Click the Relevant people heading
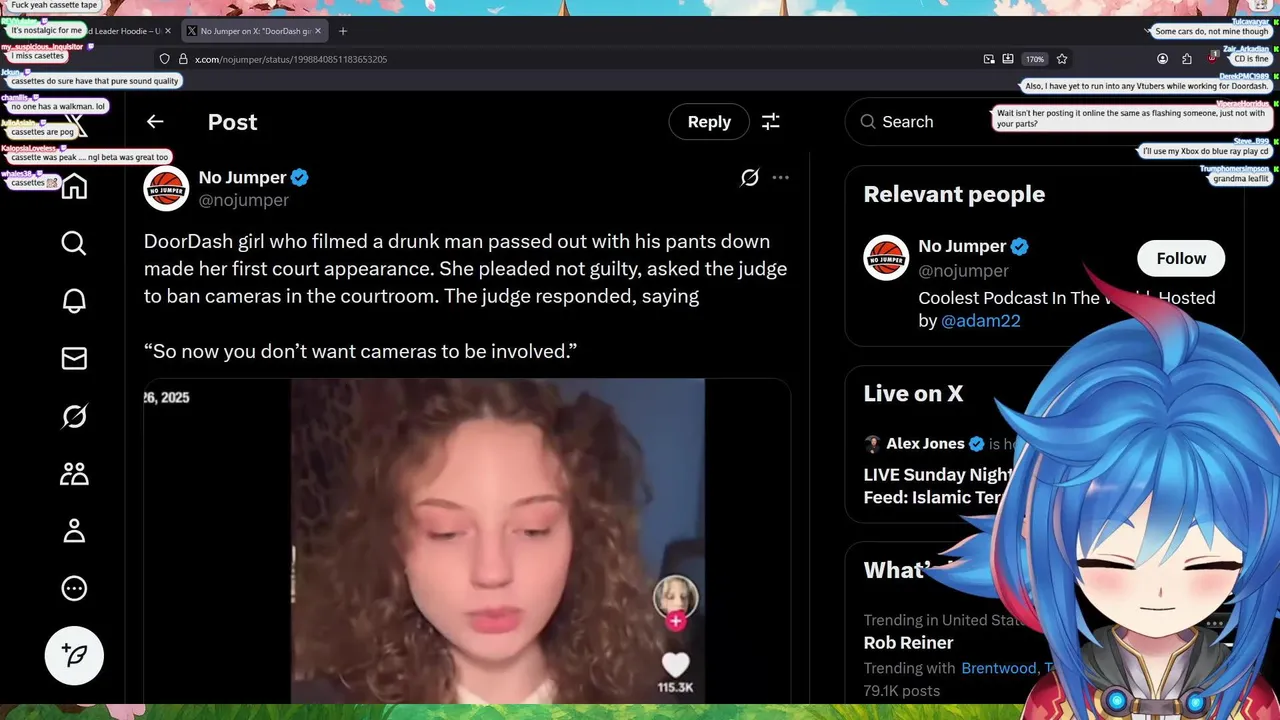Screen dimensions: 1280x720 pos(954,194)
